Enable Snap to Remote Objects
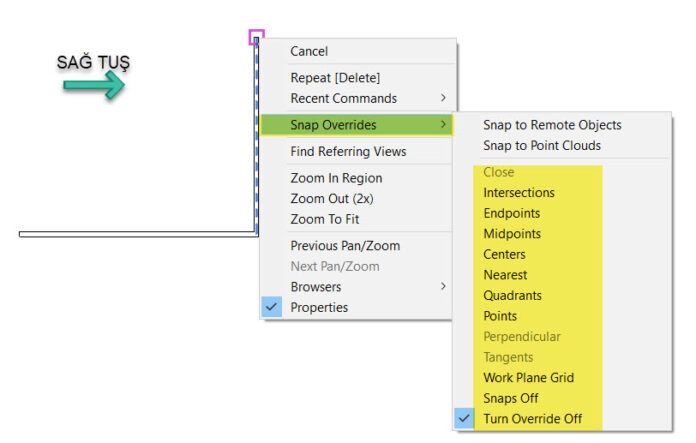Screen dimensions: 696x443 552,125
